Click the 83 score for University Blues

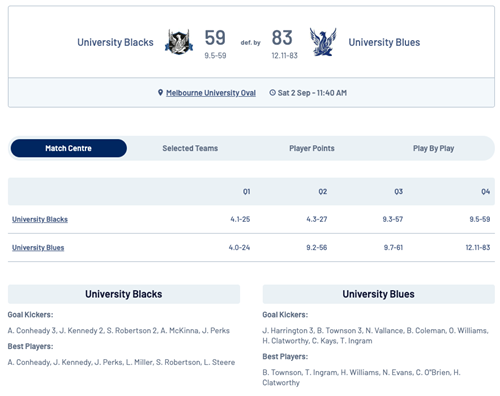click(x=282, y=38)
